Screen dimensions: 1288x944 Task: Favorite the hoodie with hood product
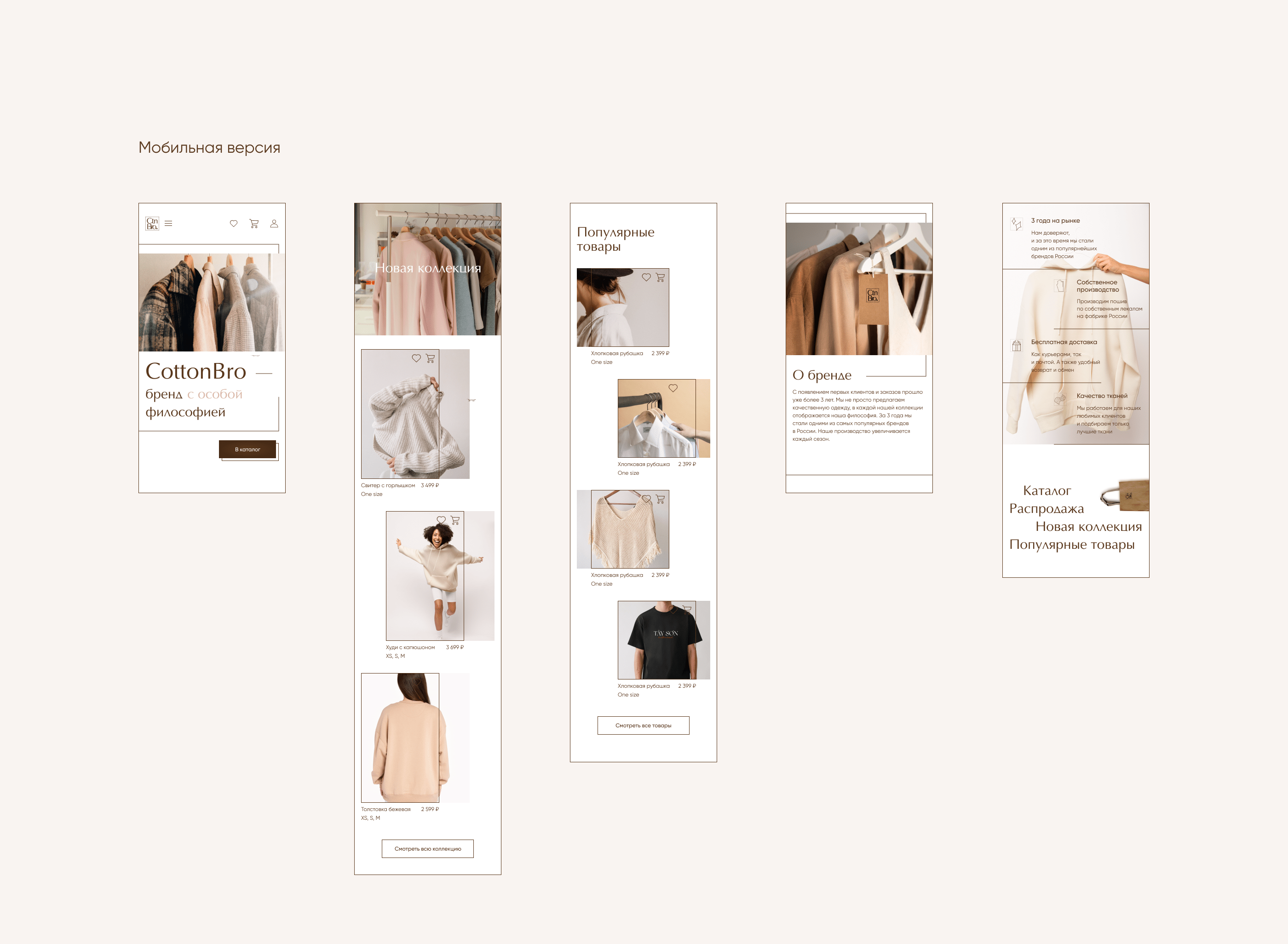click(441, 520)
